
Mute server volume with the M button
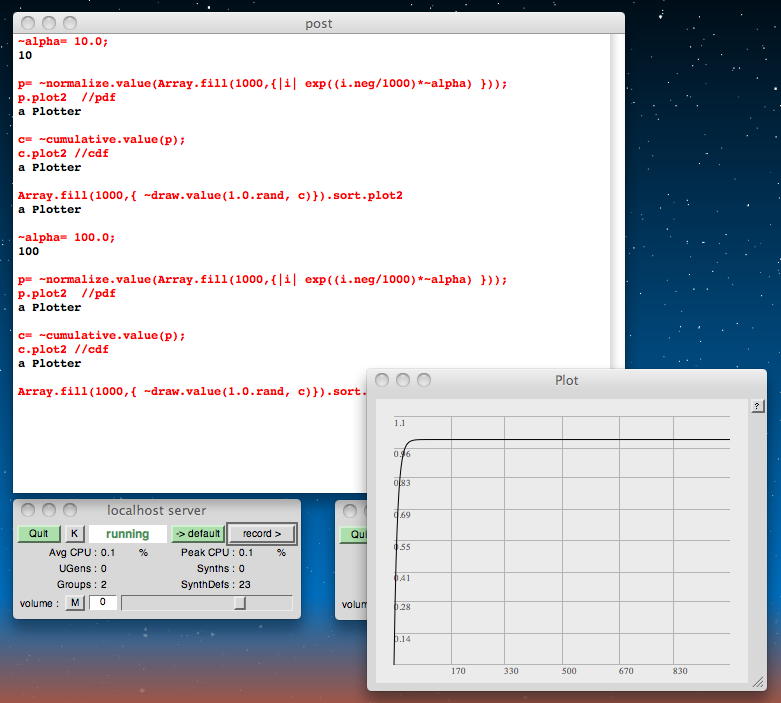[75, 603]
